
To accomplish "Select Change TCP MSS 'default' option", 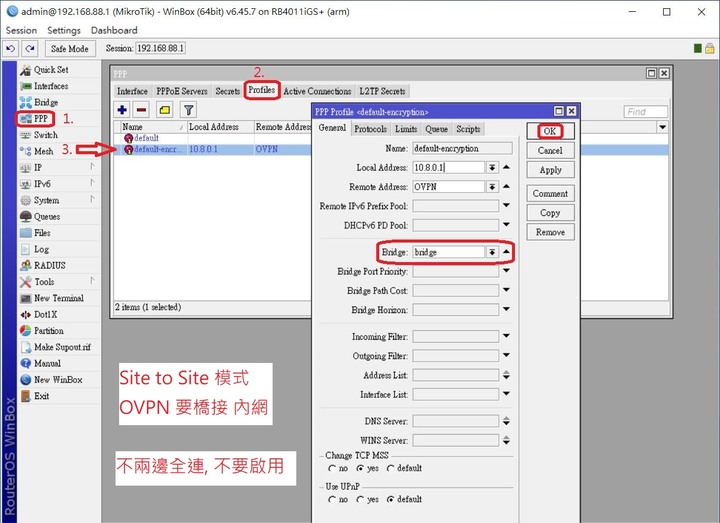I will pyautogui.click(x=390, y=468).
